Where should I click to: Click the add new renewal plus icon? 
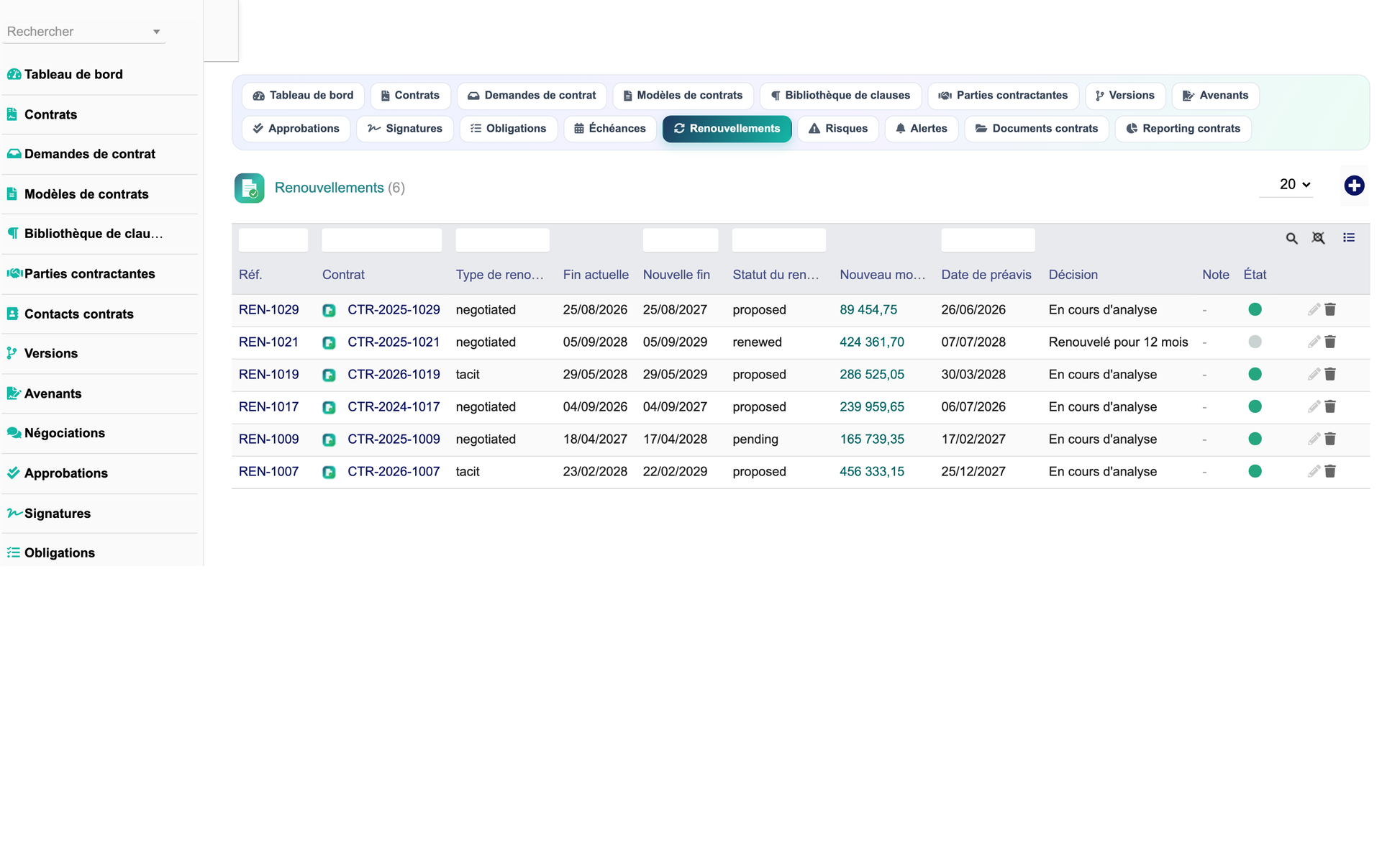[1354, 186]
